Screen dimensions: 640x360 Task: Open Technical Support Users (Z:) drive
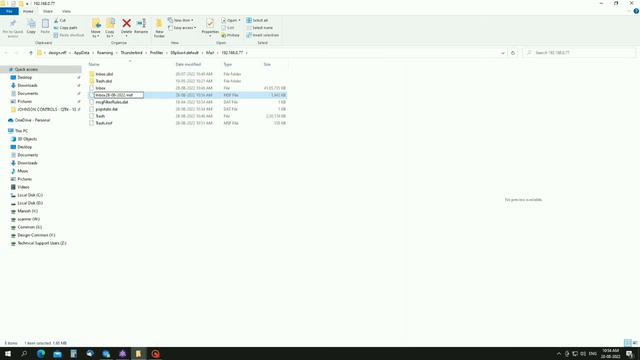[x=42, y=243]
